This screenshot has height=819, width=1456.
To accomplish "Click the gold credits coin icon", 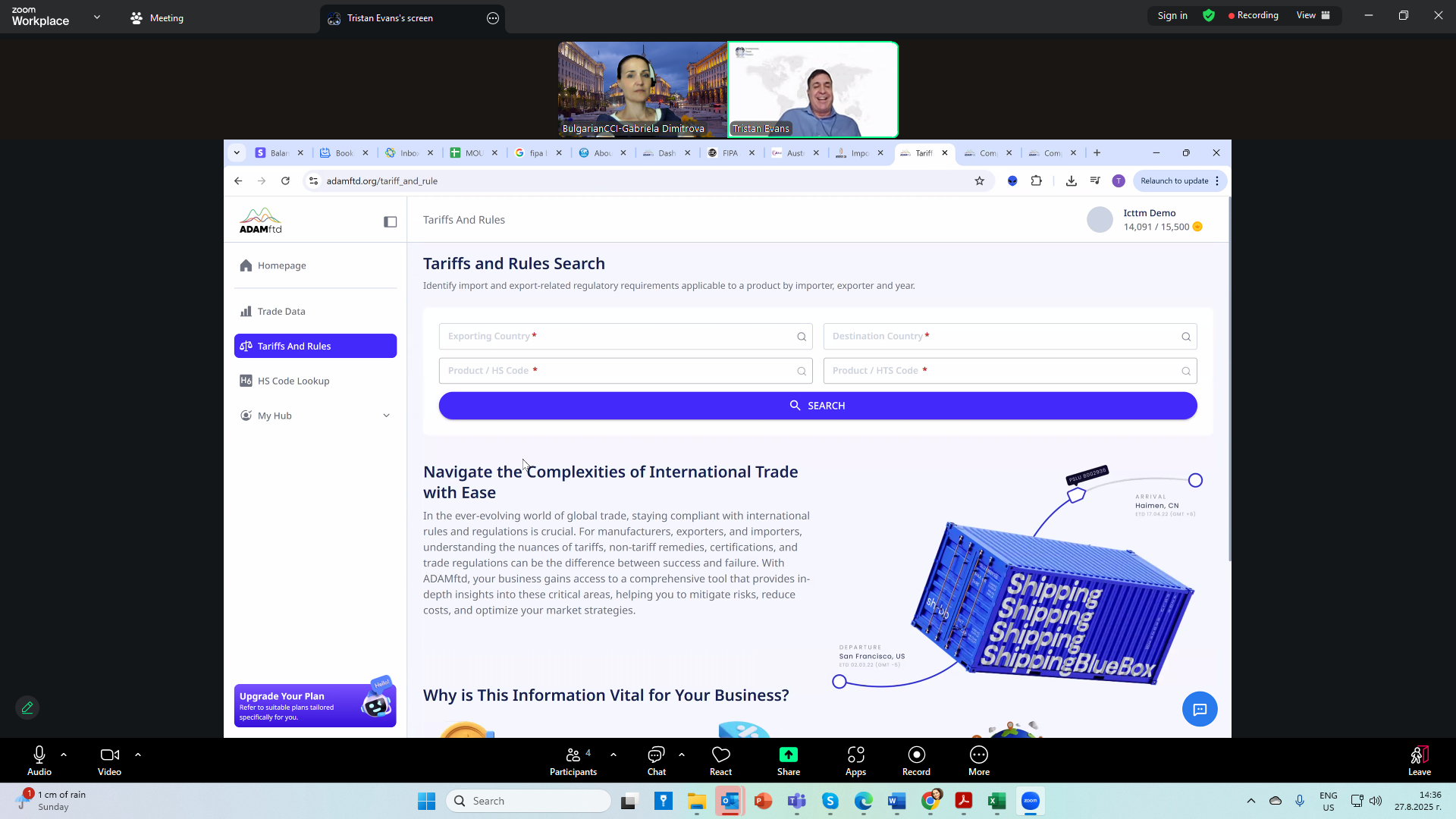I will [x=1197, y=227].
